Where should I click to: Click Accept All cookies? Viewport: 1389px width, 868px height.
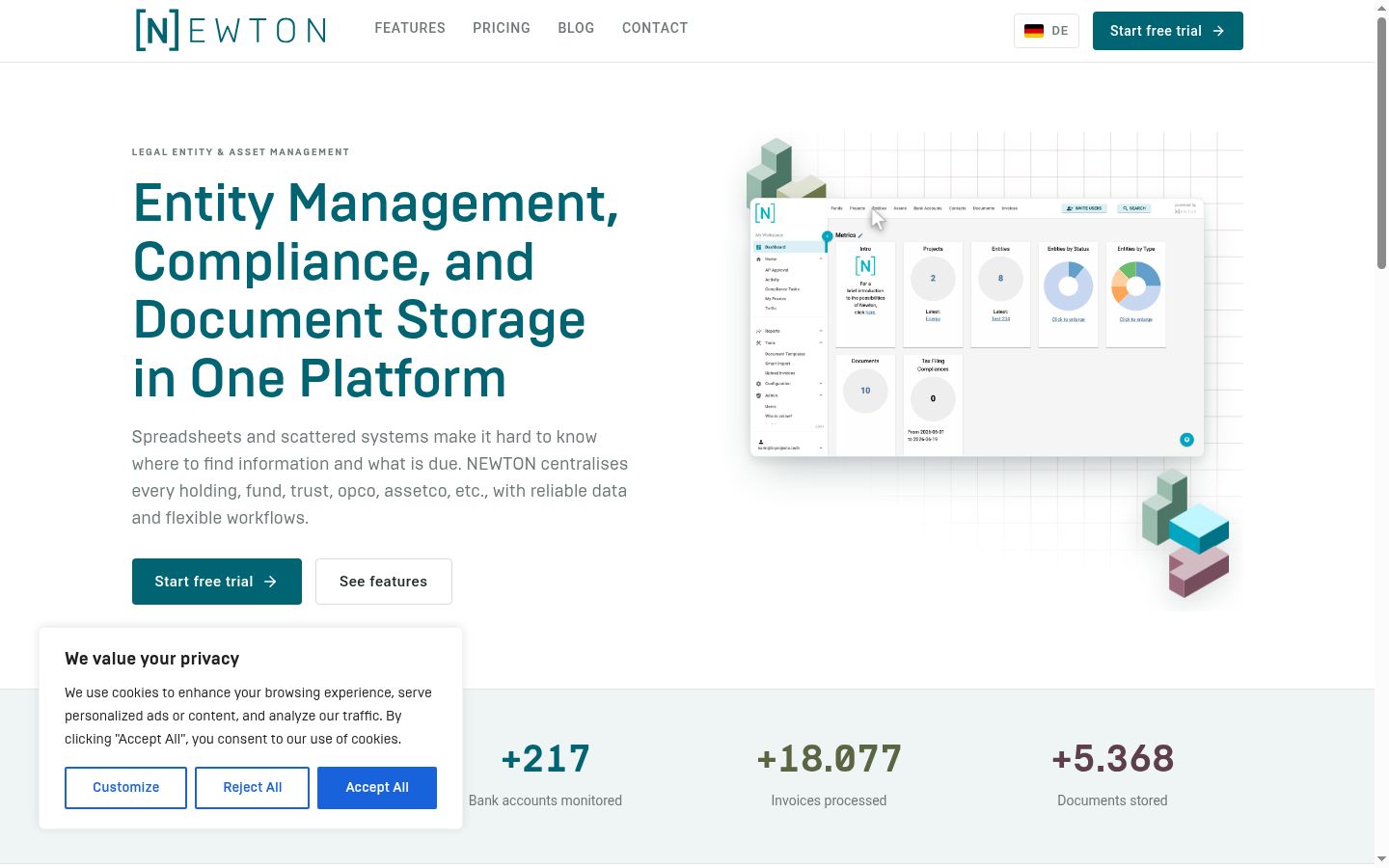pyautogui.click(x=377, y=788)
